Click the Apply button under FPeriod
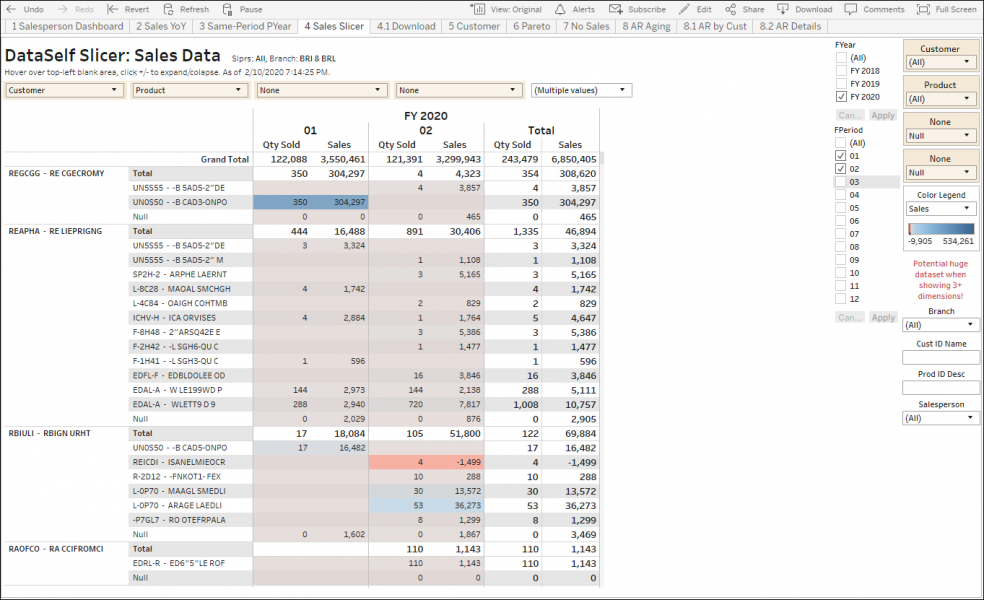This screenshot has width=984, height=600. (x=883, y=318)
